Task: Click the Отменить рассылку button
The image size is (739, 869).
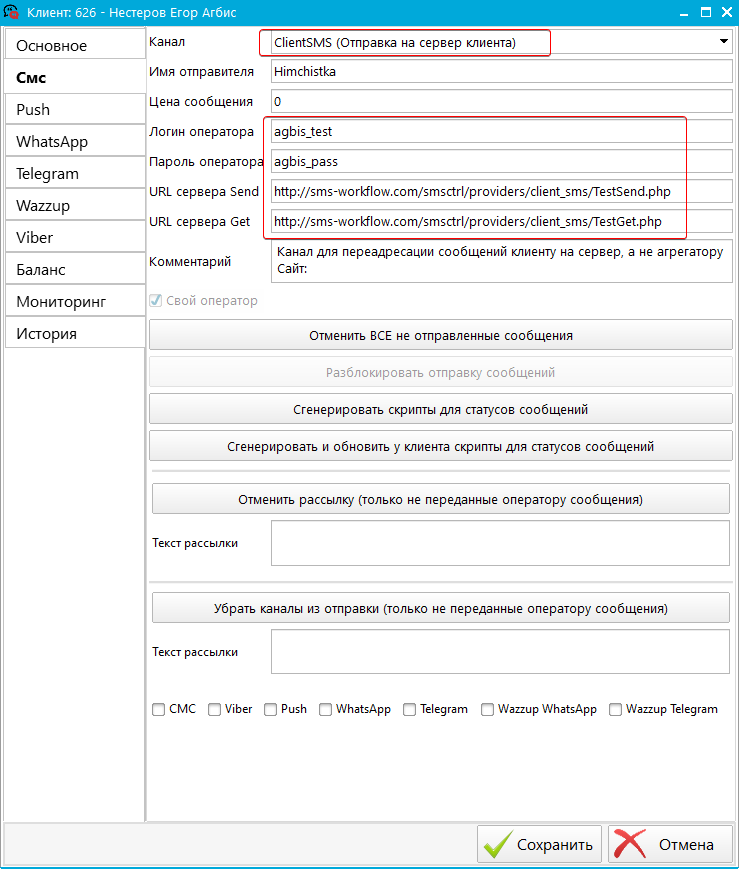Action: (x=441, y=499)
